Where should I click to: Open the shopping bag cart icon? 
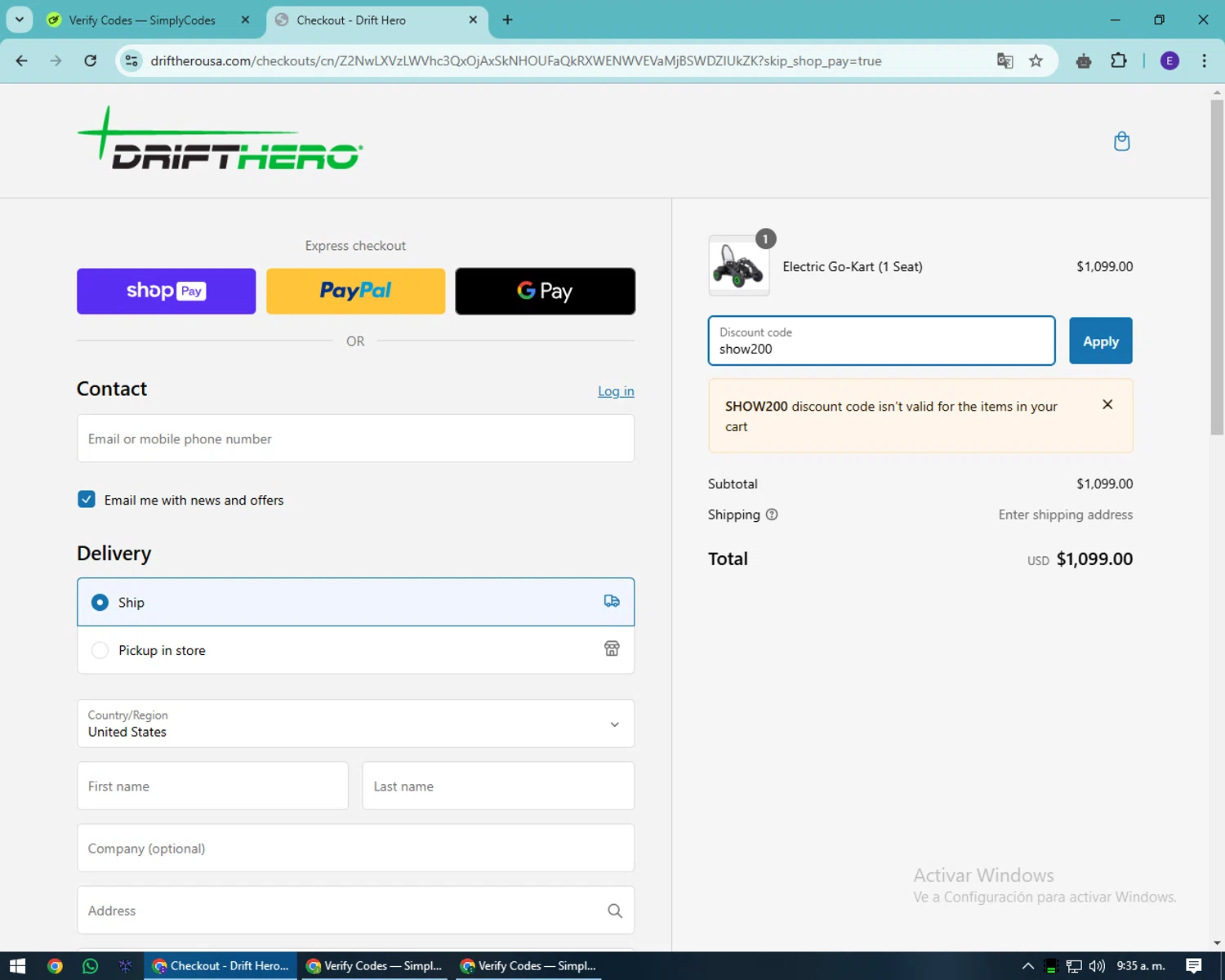point(1122,141)
